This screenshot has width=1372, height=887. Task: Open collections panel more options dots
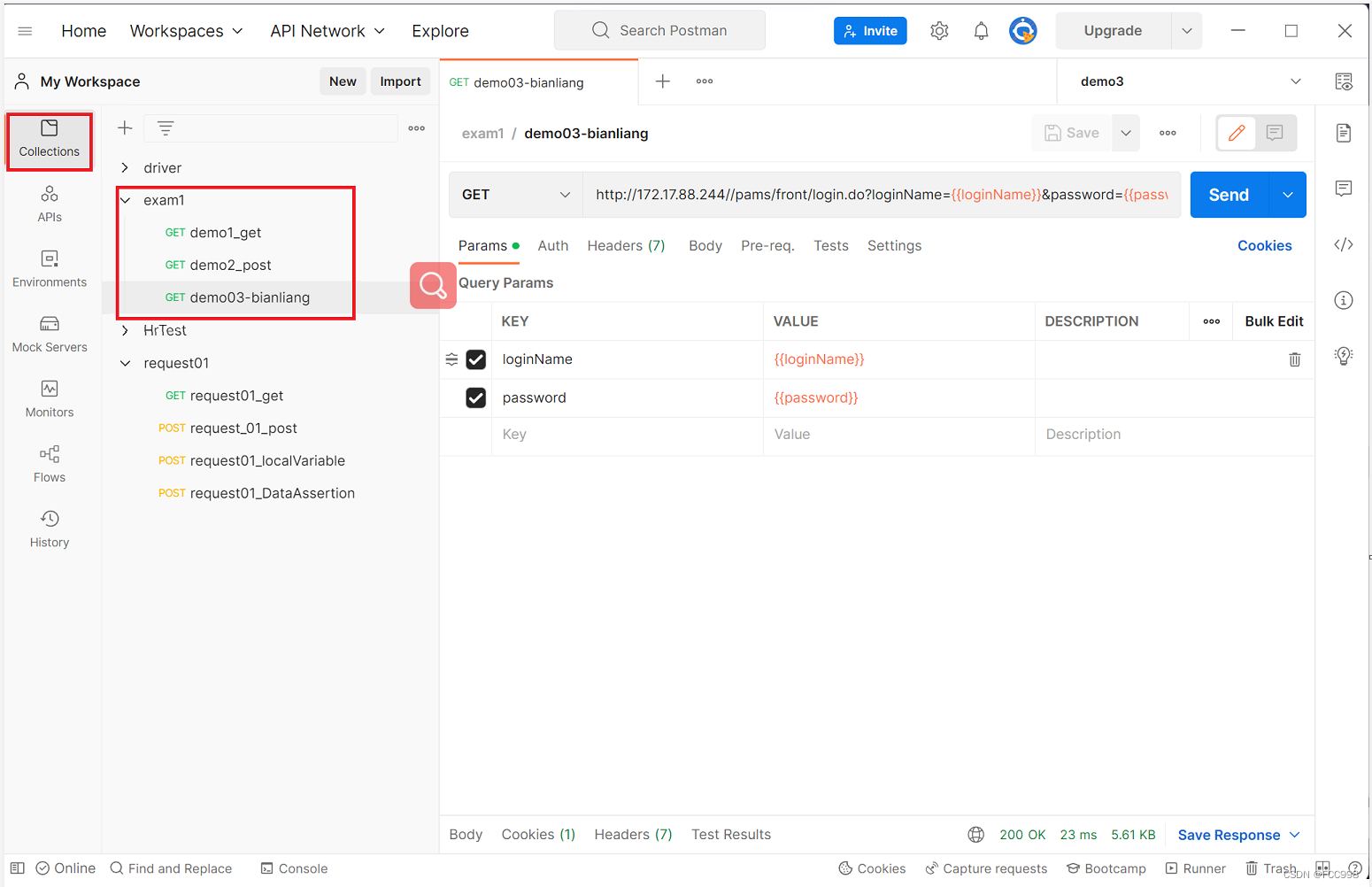click(417, 128)
